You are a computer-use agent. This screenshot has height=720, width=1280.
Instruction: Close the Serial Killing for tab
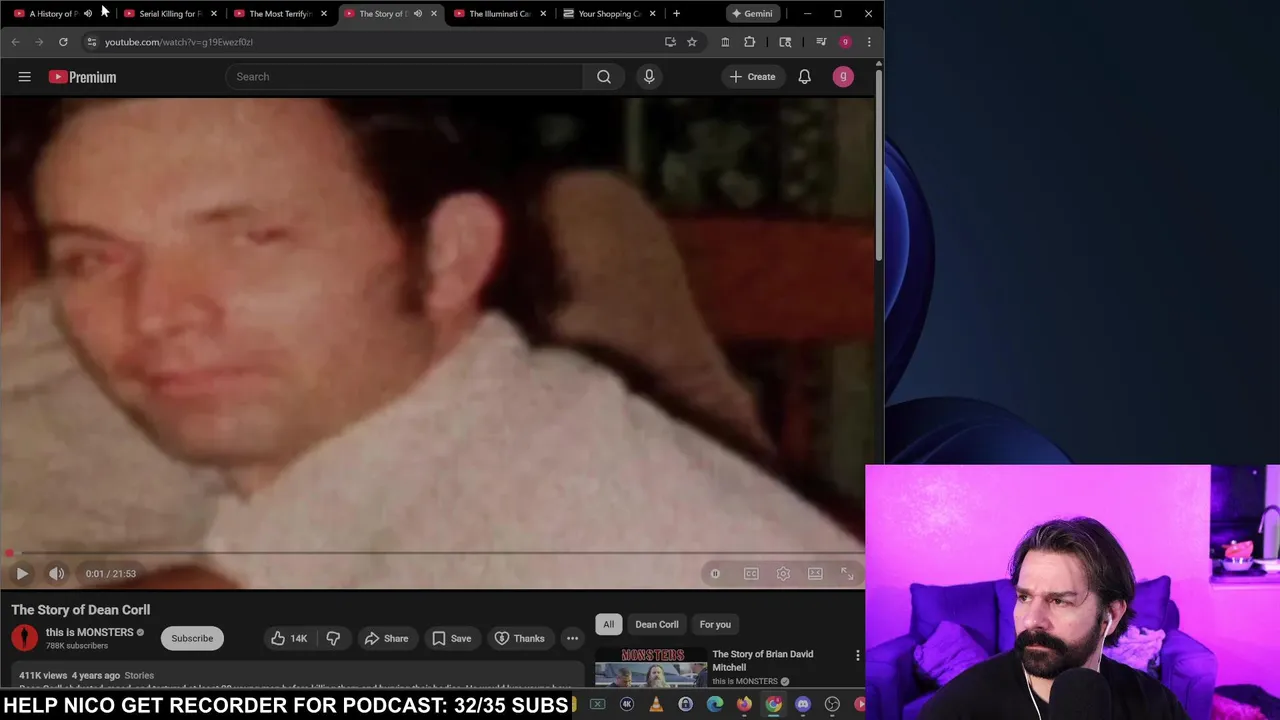[214, 13]
